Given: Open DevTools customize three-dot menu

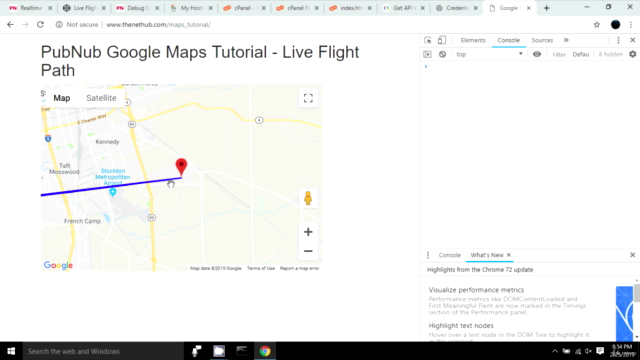Looking at the screenshot, I should (x=618, y=40).
